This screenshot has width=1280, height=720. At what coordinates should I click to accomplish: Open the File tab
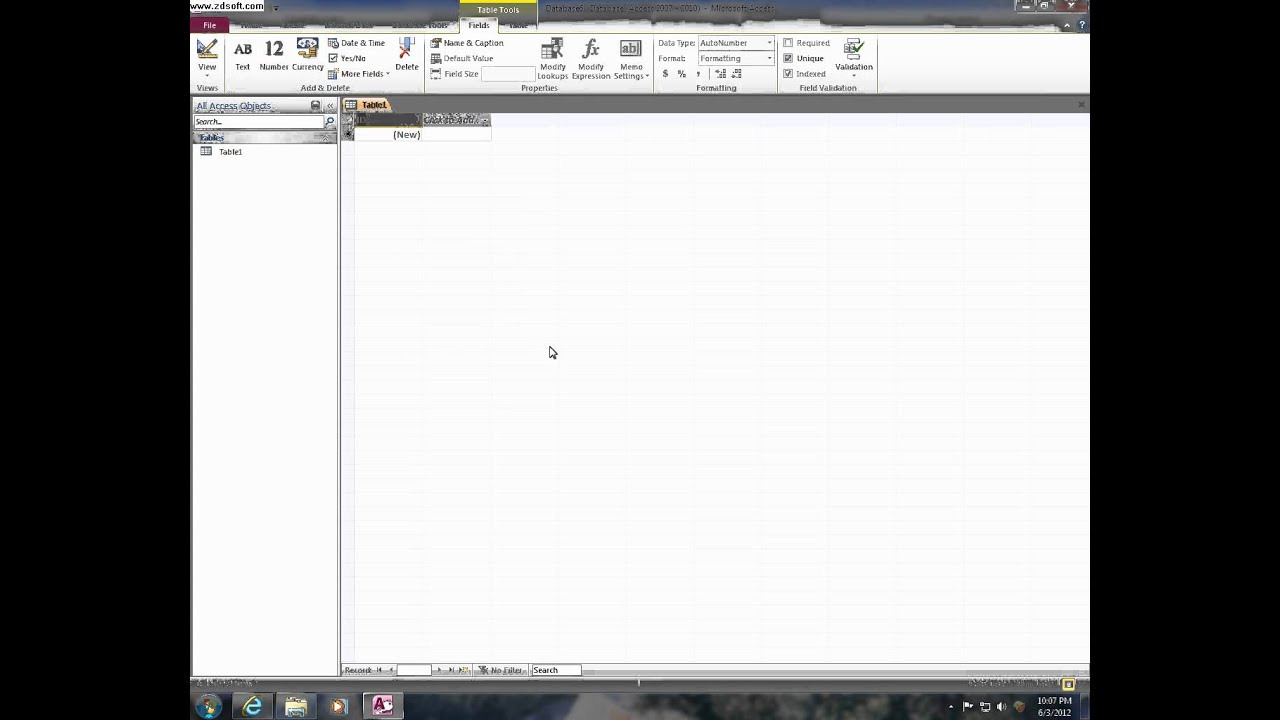point(209,25)
